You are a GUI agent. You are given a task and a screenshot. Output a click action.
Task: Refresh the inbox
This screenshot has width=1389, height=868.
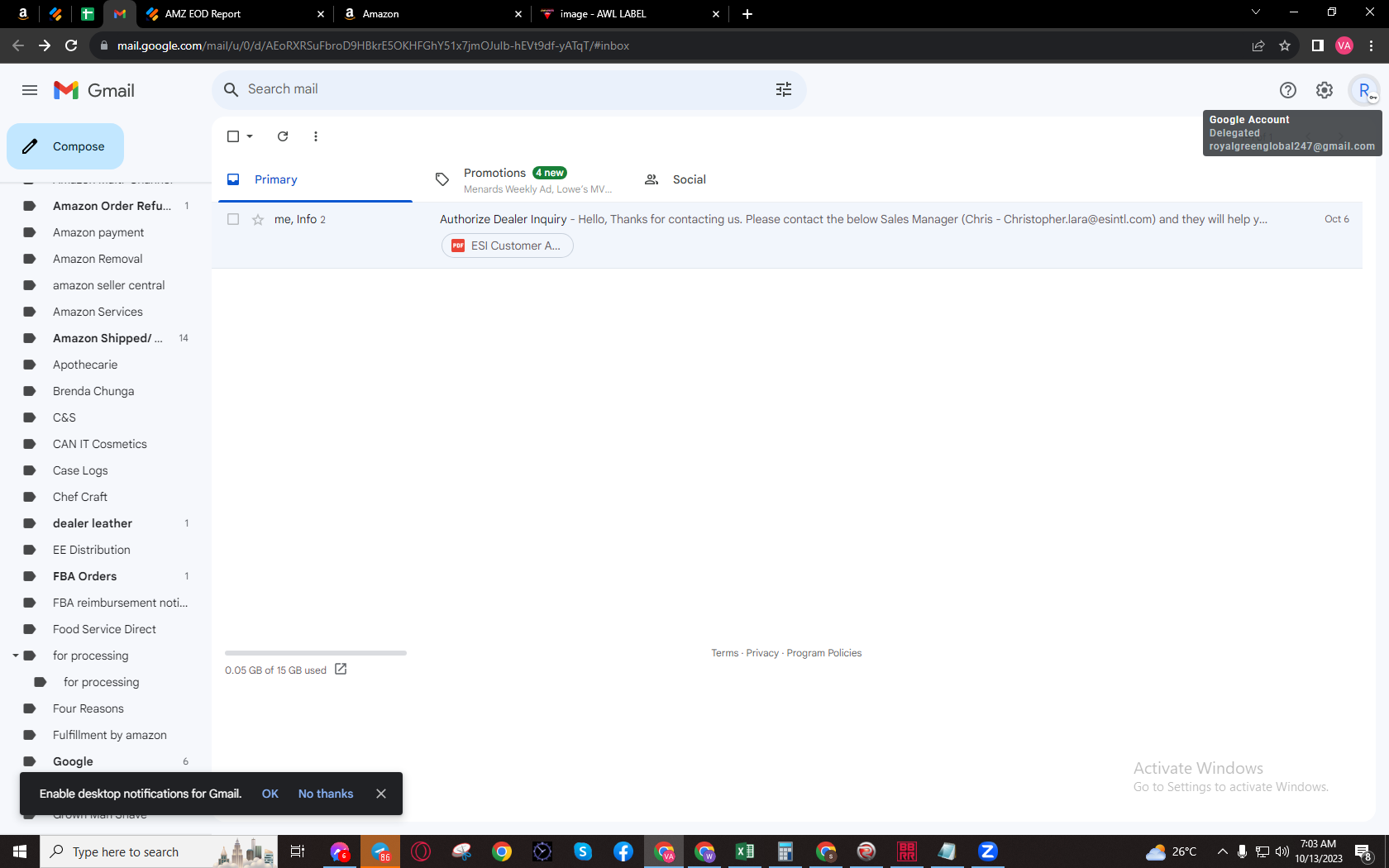tap(283, 136)
